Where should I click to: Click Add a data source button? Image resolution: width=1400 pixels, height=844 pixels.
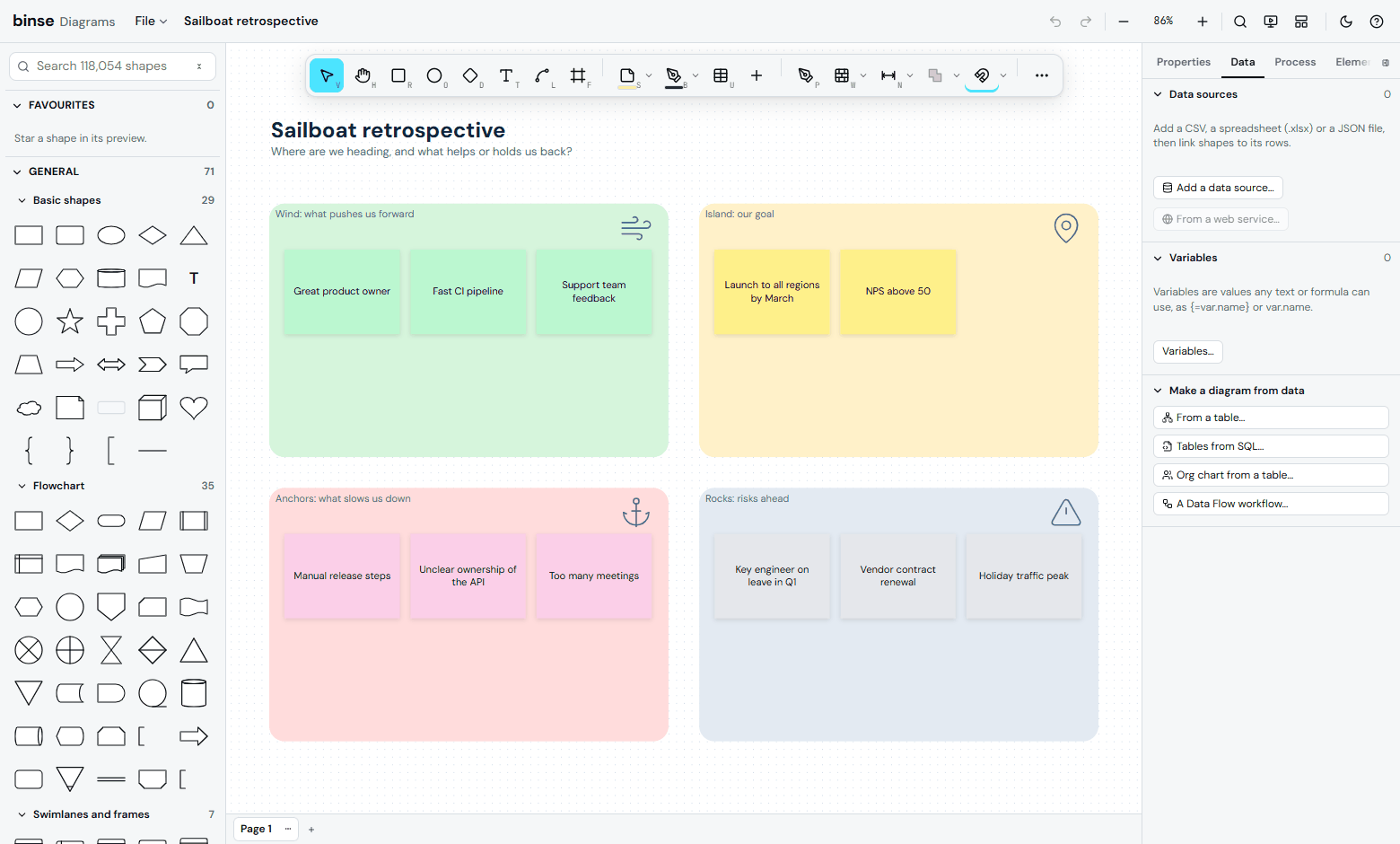pyautogui.click(x=1218, y=188)
